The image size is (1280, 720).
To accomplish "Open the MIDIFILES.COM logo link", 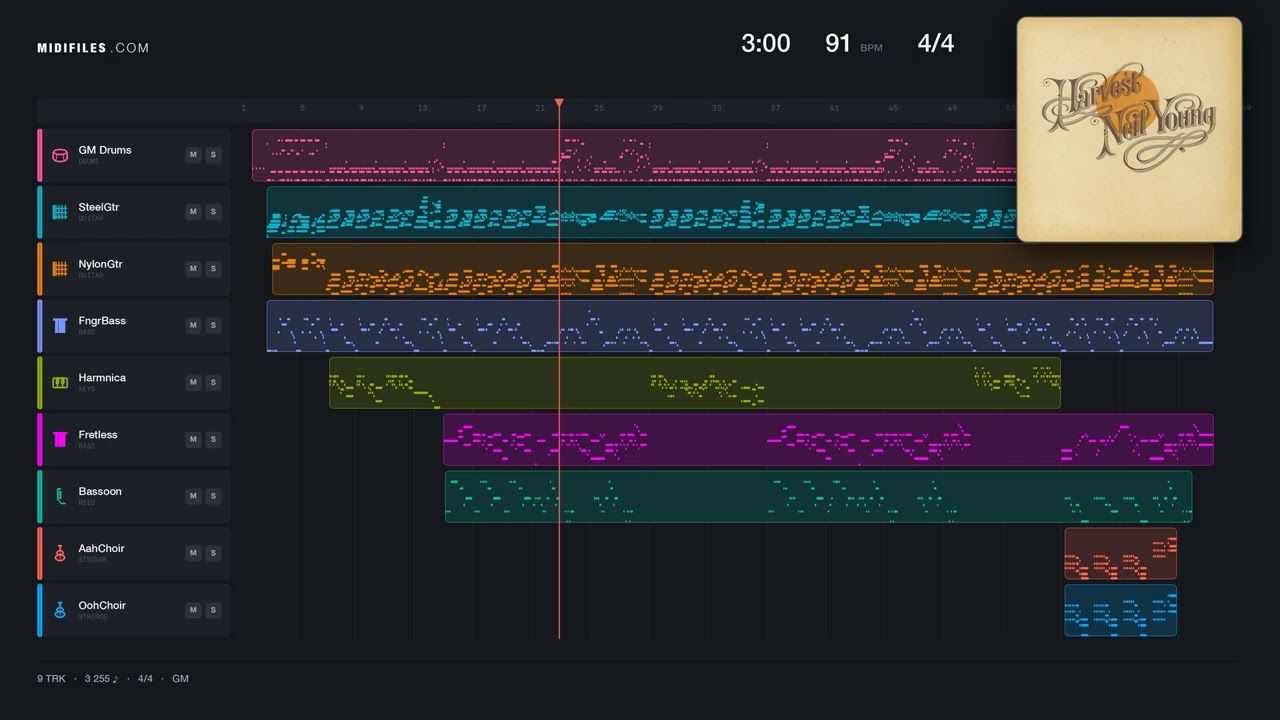I will click(x=93, y=48).
